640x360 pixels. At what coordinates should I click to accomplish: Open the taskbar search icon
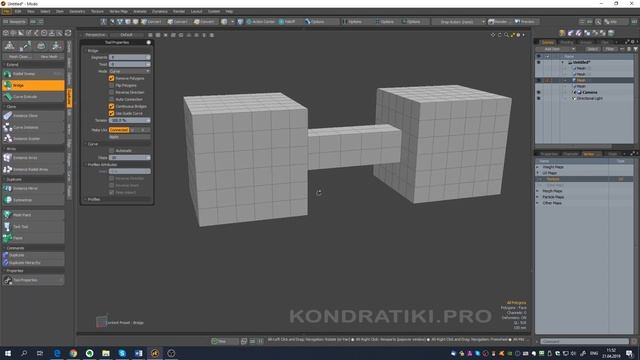click(24, 353)
